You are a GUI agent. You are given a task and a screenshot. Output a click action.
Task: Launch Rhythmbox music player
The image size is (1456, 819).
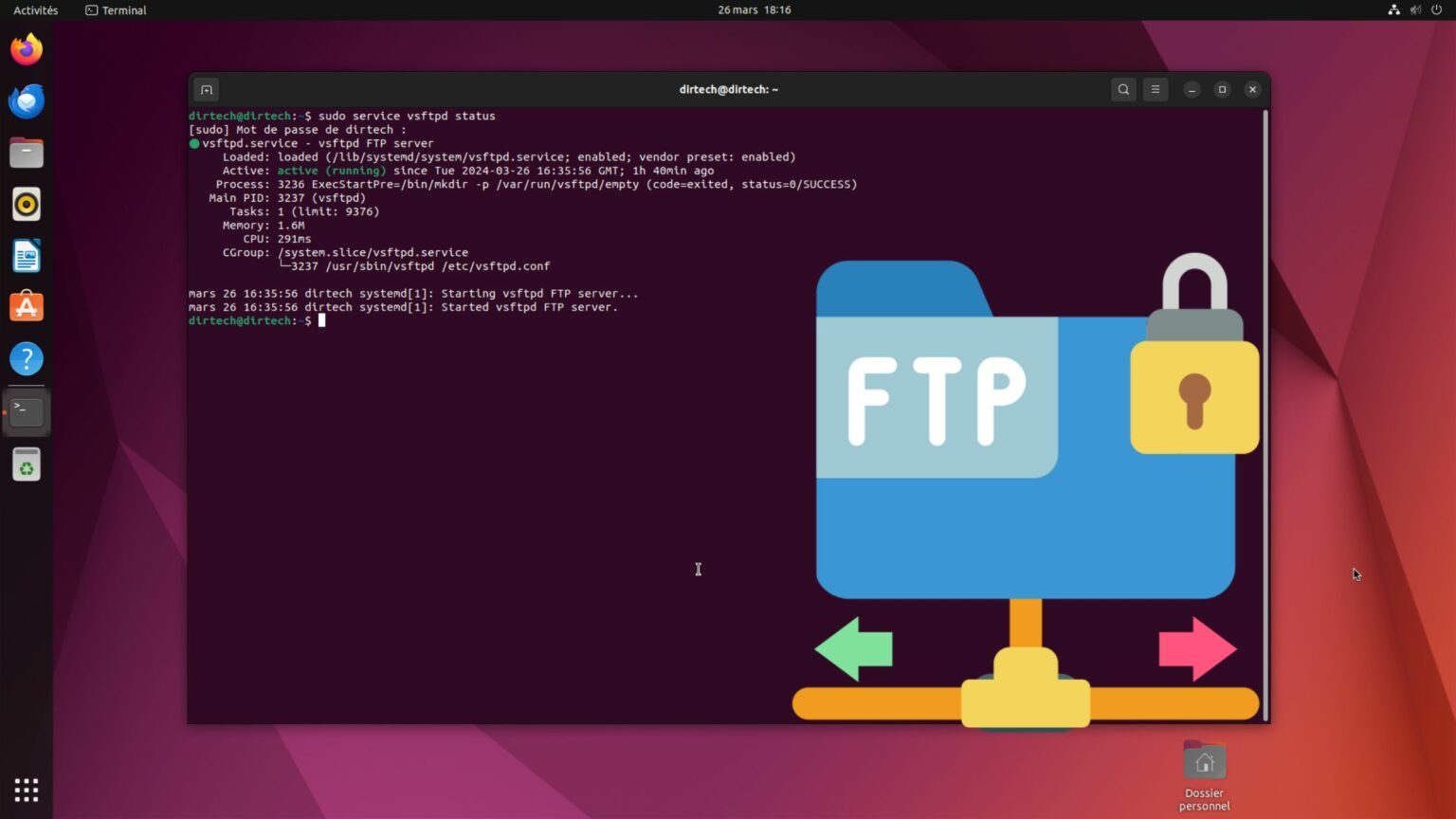coord(26,203)
